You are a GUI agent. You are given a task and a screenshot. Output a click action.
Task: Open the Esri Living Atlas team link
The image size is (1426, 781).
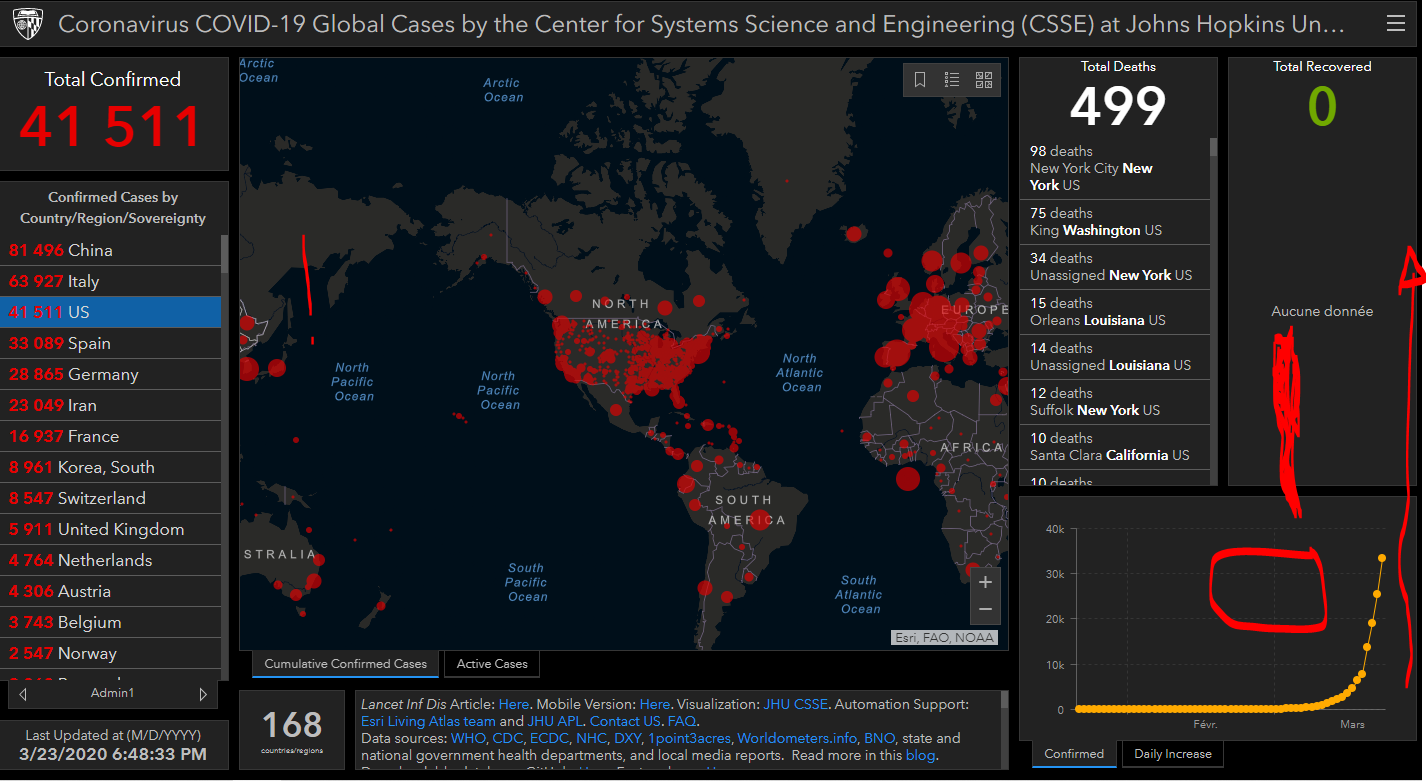(x=428, y=721)
